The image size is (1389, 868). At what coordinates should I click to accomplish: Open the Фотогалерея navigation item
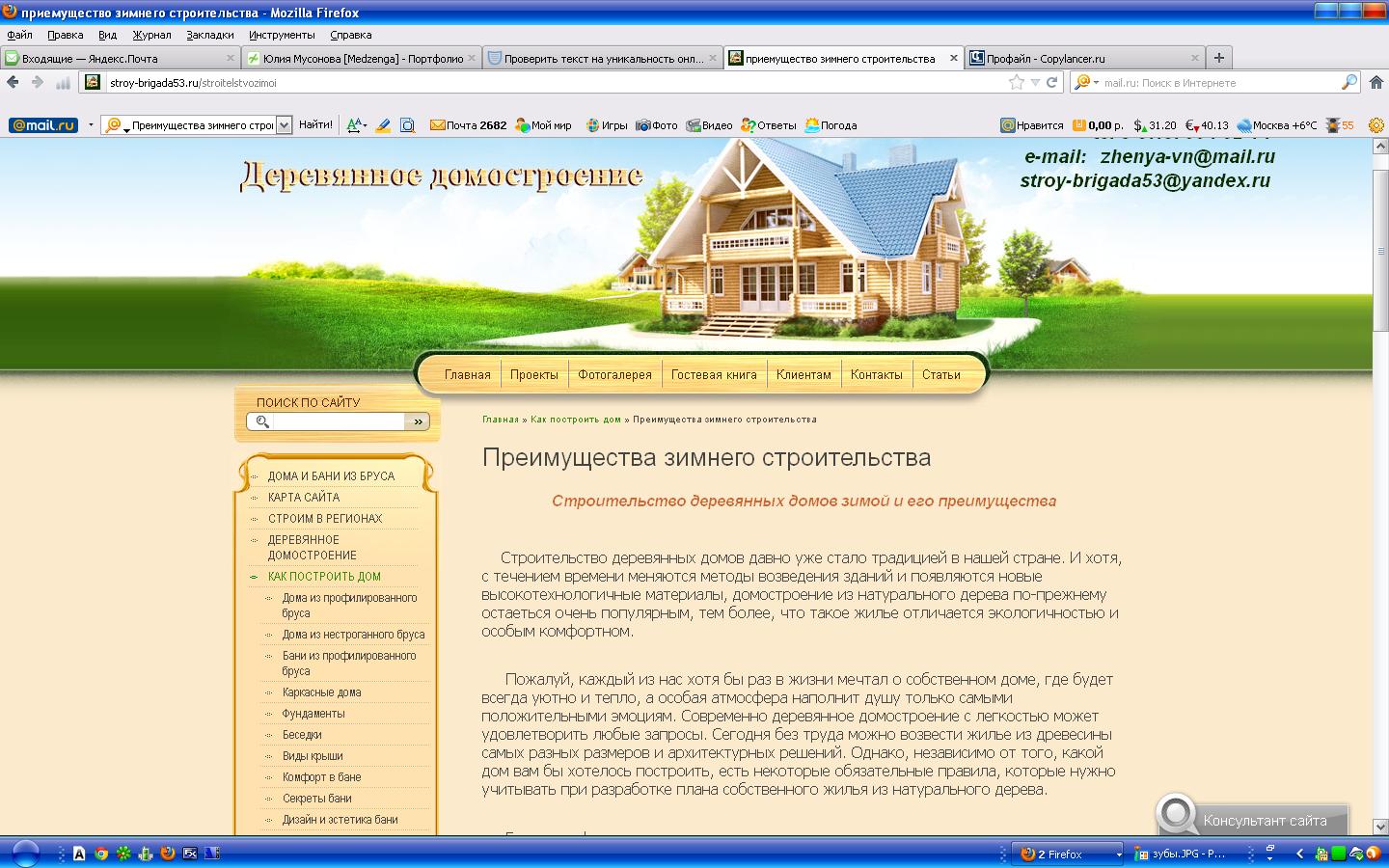tap(615, 375)
